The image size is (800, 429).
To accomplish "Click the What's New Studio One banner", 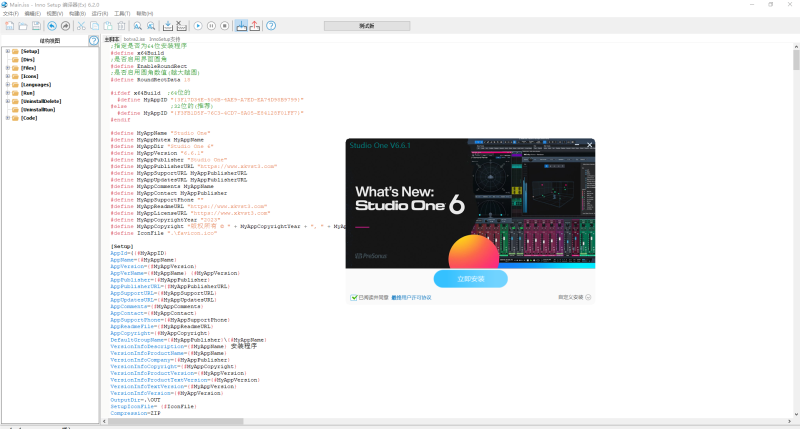I will [470, 204].
